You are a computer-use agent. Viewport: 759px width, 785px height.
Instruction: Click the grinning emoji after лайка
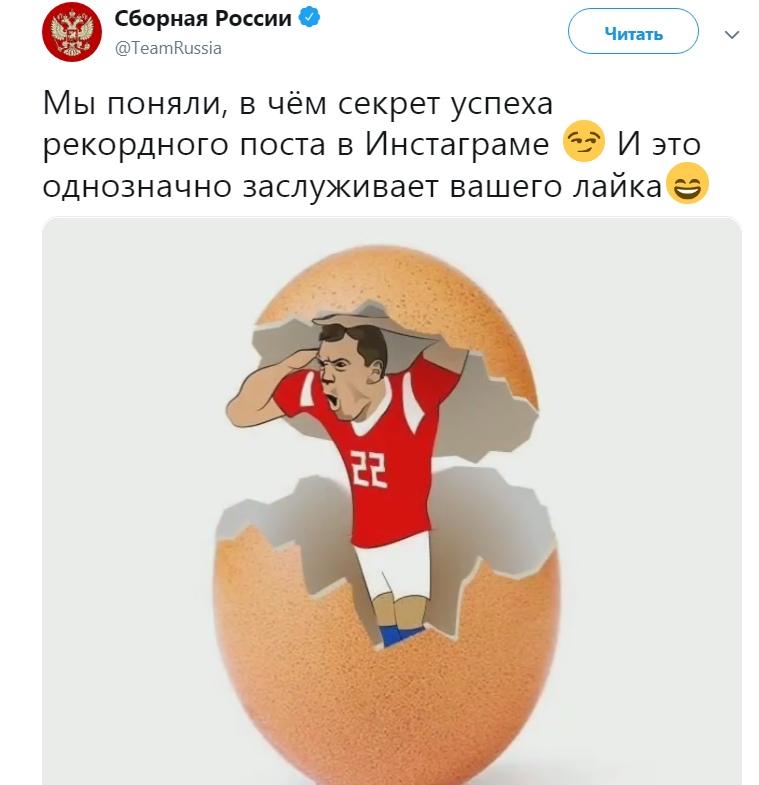[687, 183]
